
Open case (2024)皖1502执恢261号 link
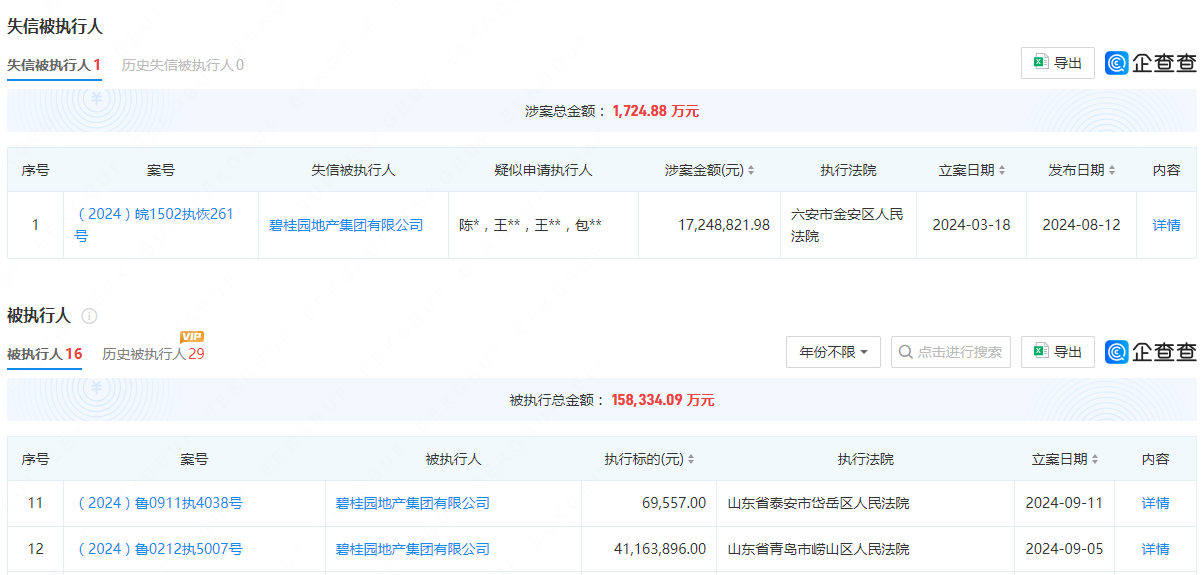coord(154,225)
